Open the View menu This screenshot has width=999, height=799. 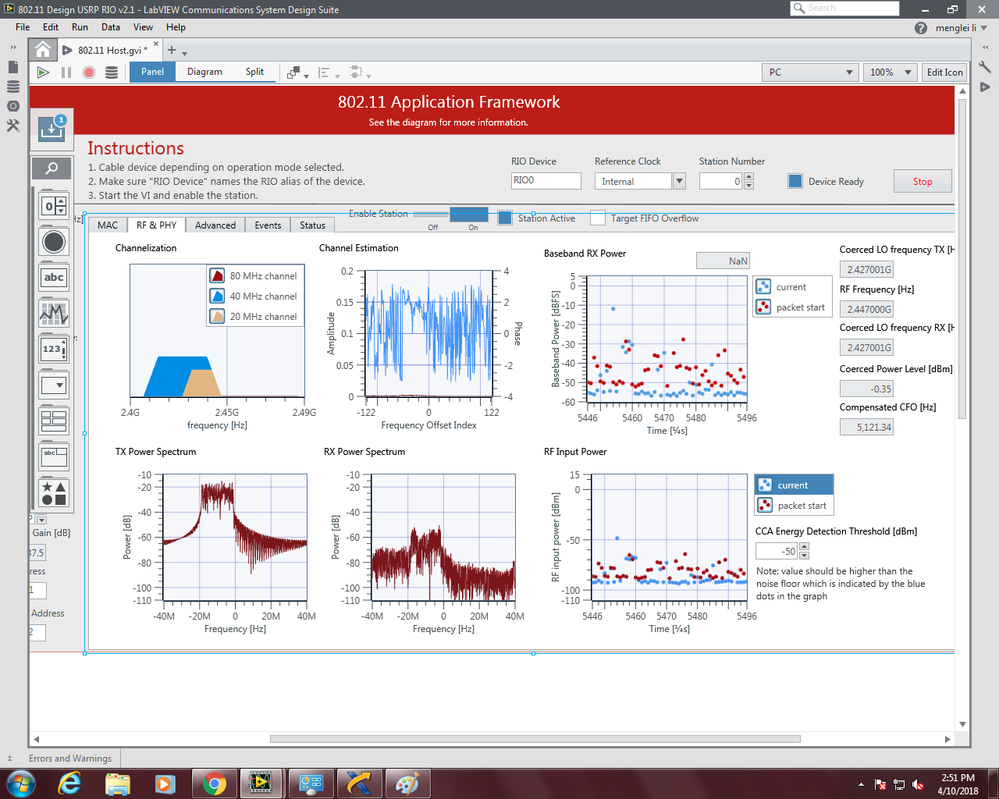pyautogui.click(x=143, y=27)
